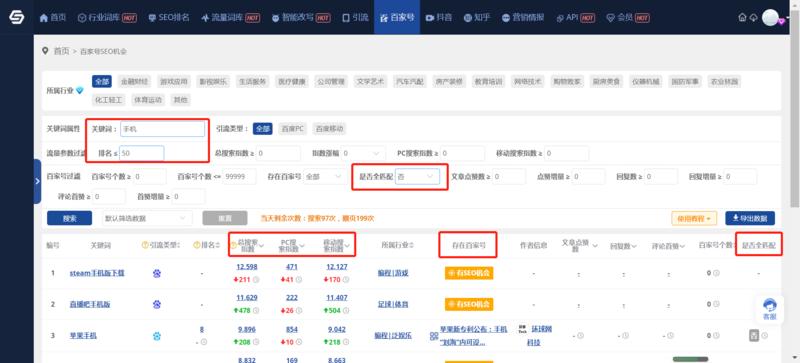Open the 默认筛选数据 dropdown
The height and width of the screenshot is (363, 800).
click(147, 219)
